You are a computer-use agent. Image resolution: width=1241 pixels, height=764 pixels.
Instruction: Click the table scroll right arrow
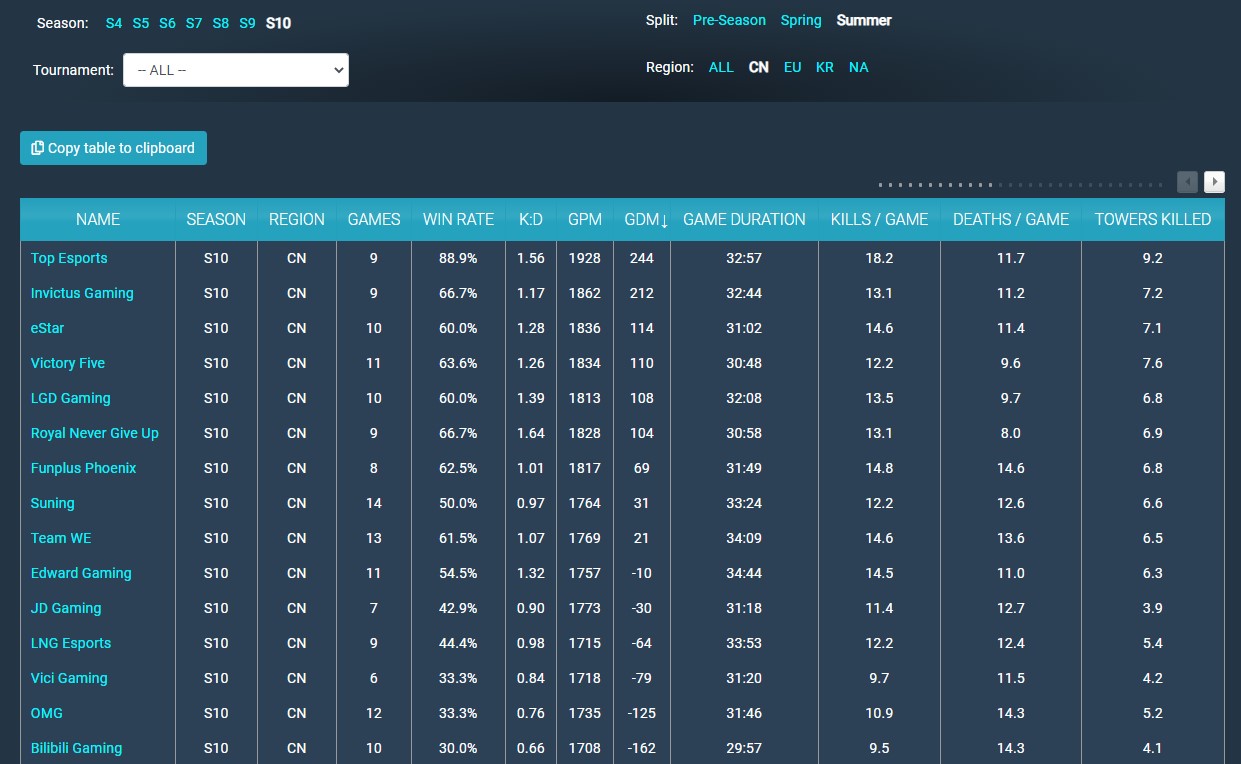click(1214, 181)
